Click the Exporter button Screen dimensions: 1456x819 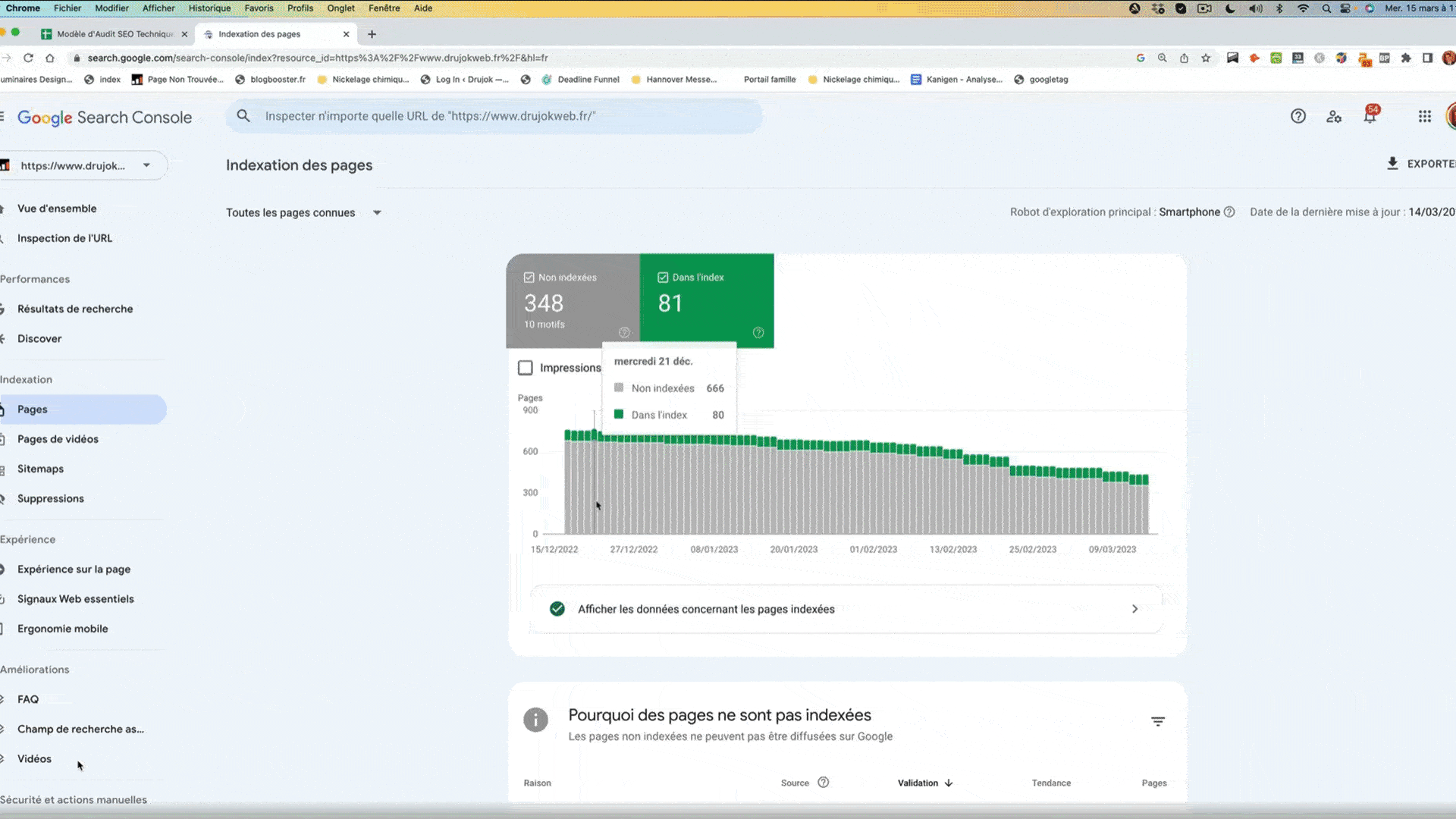click(x=1421, y=164)
